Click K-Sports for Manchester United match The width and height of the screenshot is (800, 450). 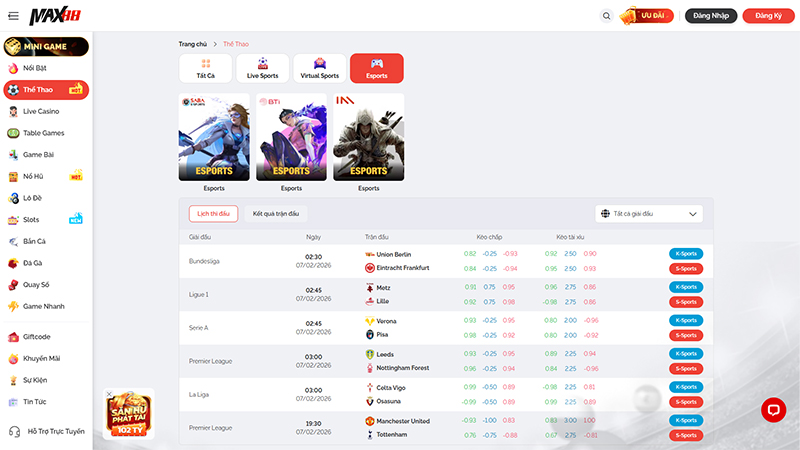click(x=686, y=420)
